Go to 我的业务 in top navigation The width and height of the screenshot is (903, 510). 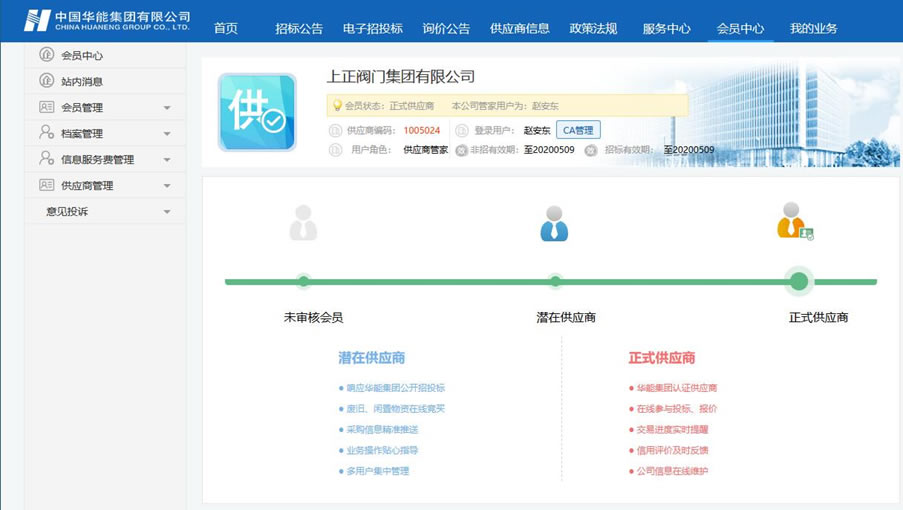(813, 28)
